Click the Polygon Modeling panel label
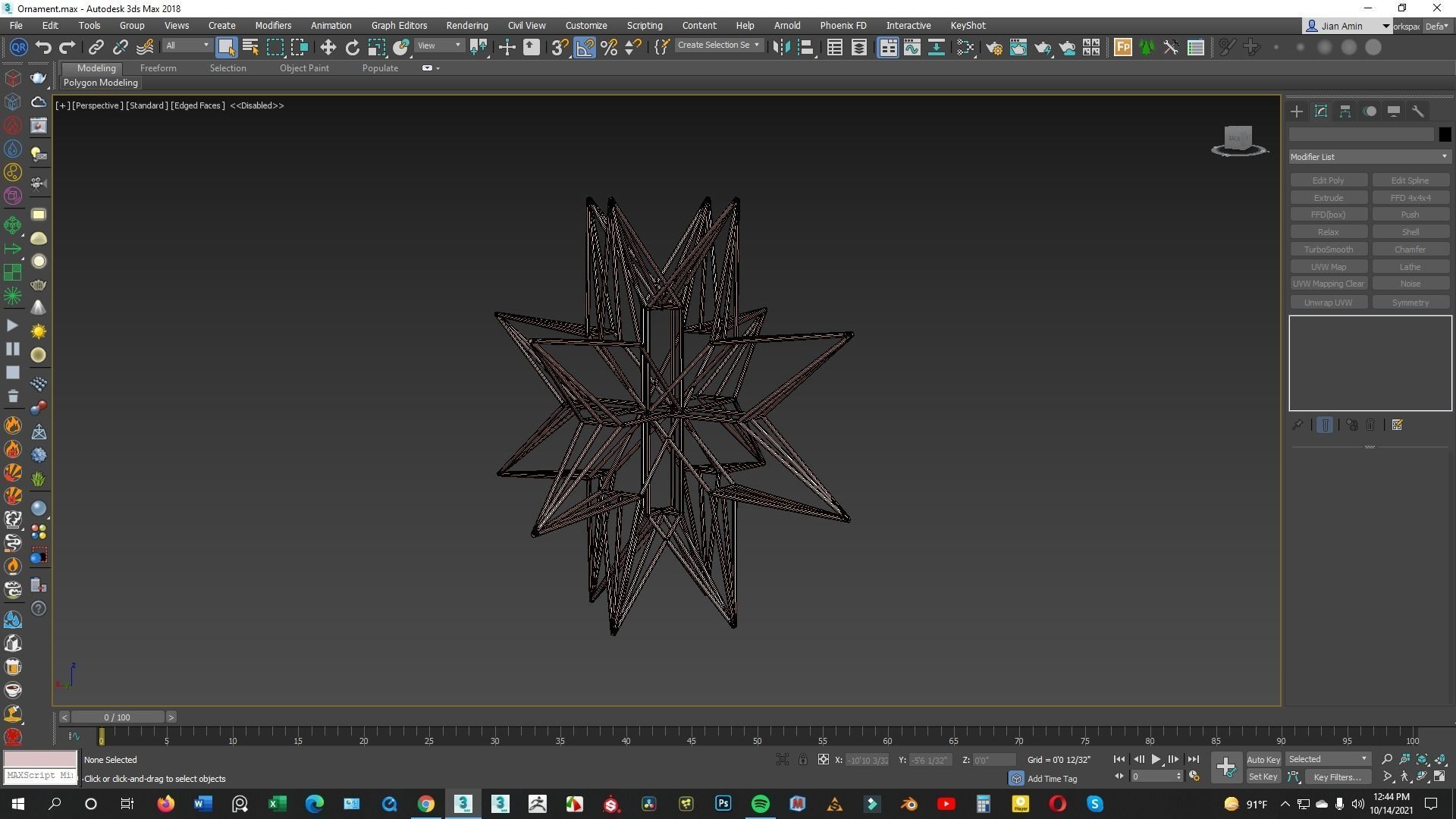The height and width of the screenshot is (819, 1456). pyautogui.click(x=101, y=83)
